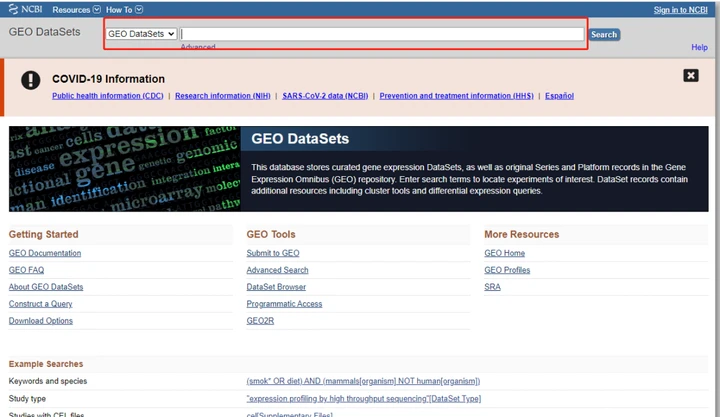Open Advanced Search under GEO Tools
This screenshot has width=720, height=417.
click(277, 270)
